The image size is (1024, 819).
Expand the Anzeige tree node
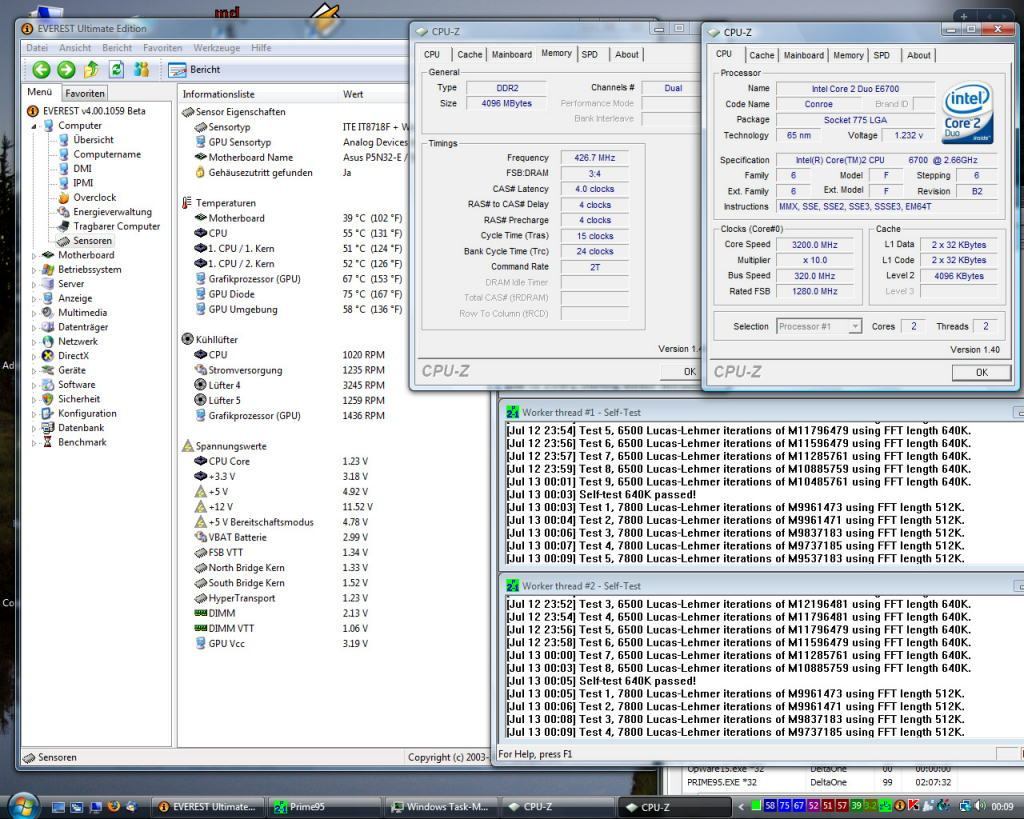[x=34, y=298]
